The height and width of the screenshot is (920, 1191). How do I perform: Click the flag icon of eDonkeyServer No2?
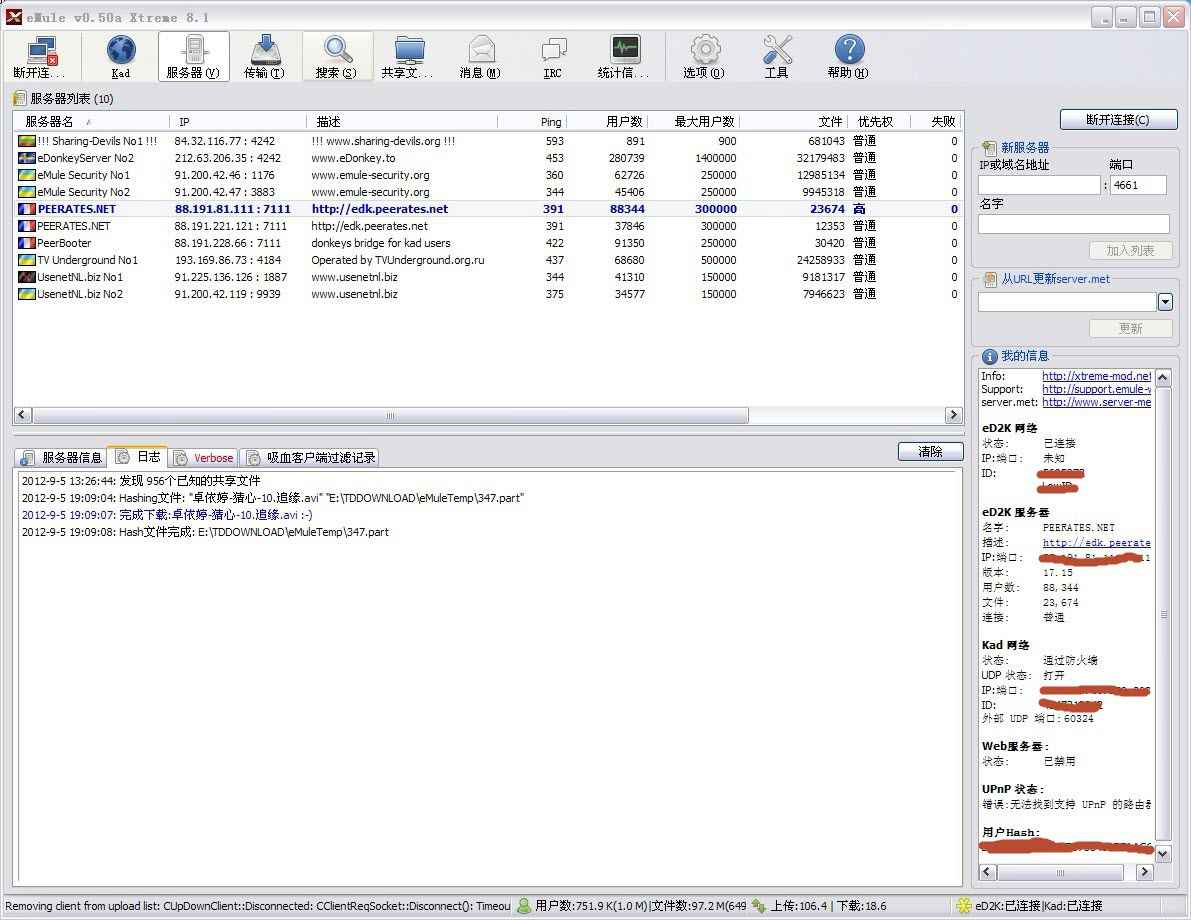(27, 158)
